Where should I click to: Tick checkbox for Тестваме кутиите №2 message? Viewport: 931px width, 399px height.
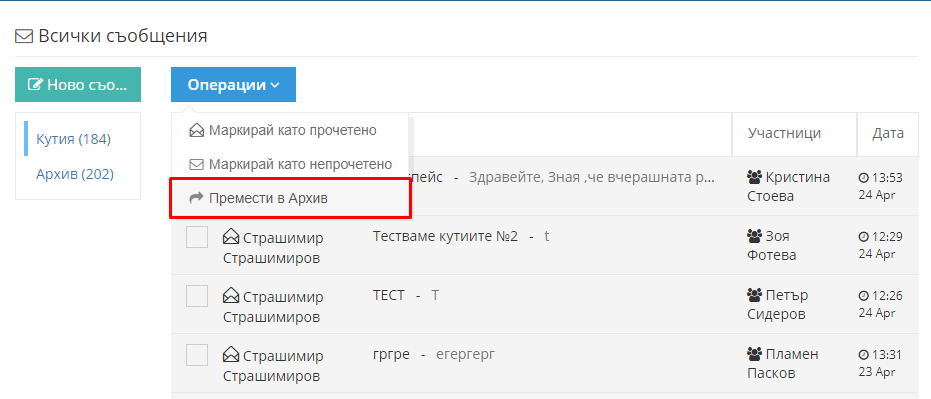pyautogui.click(x=197, y=237)
